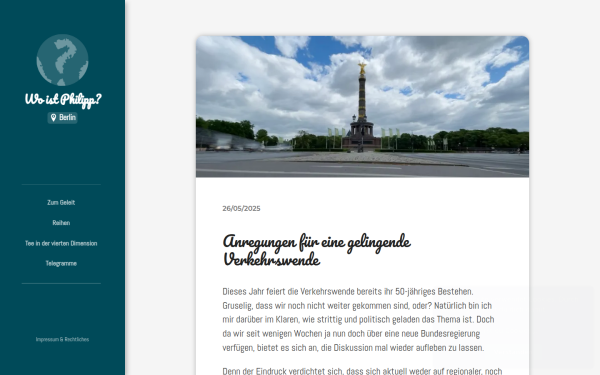Open the 'Impressum & Rechtliches' footer link

click(62, 339)
